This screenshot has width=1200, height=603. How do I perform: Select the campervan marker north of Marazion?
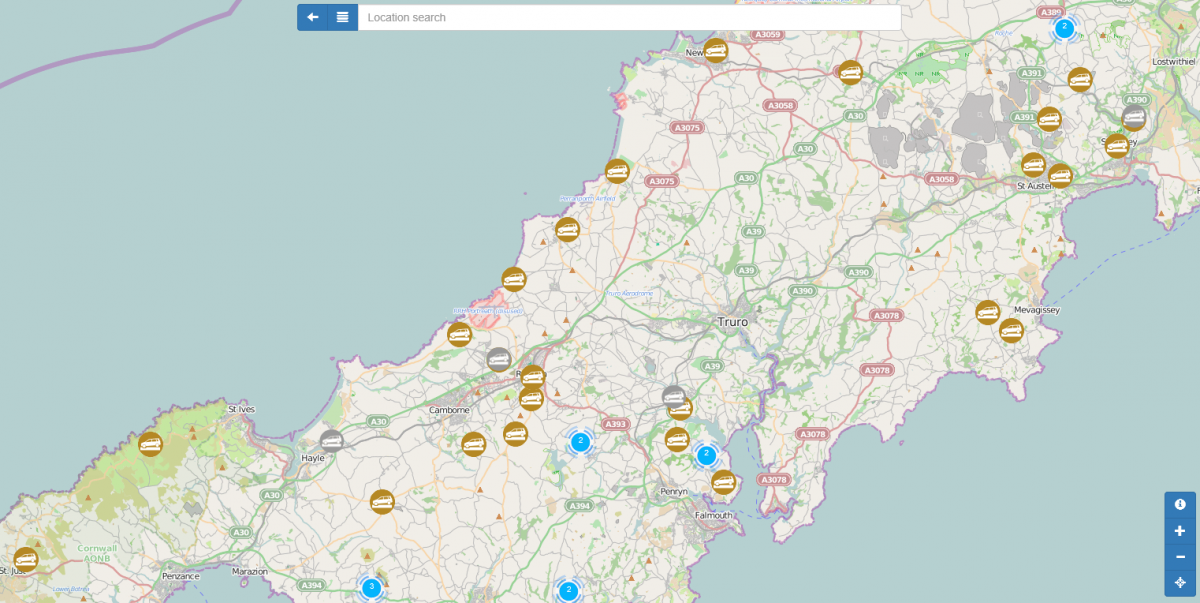pyautogui.click(x=382, y=502)
